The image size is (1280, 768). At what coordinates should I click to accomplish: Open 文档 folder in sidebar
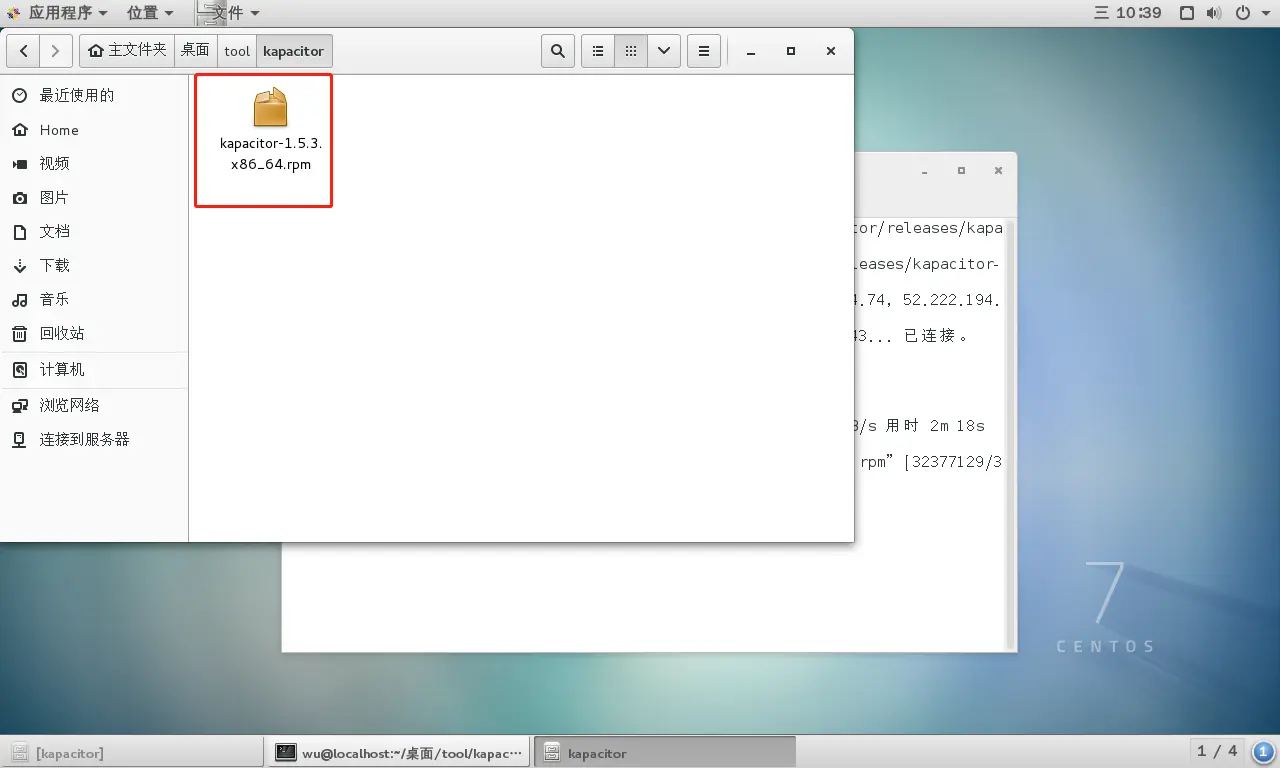[94, 231]
